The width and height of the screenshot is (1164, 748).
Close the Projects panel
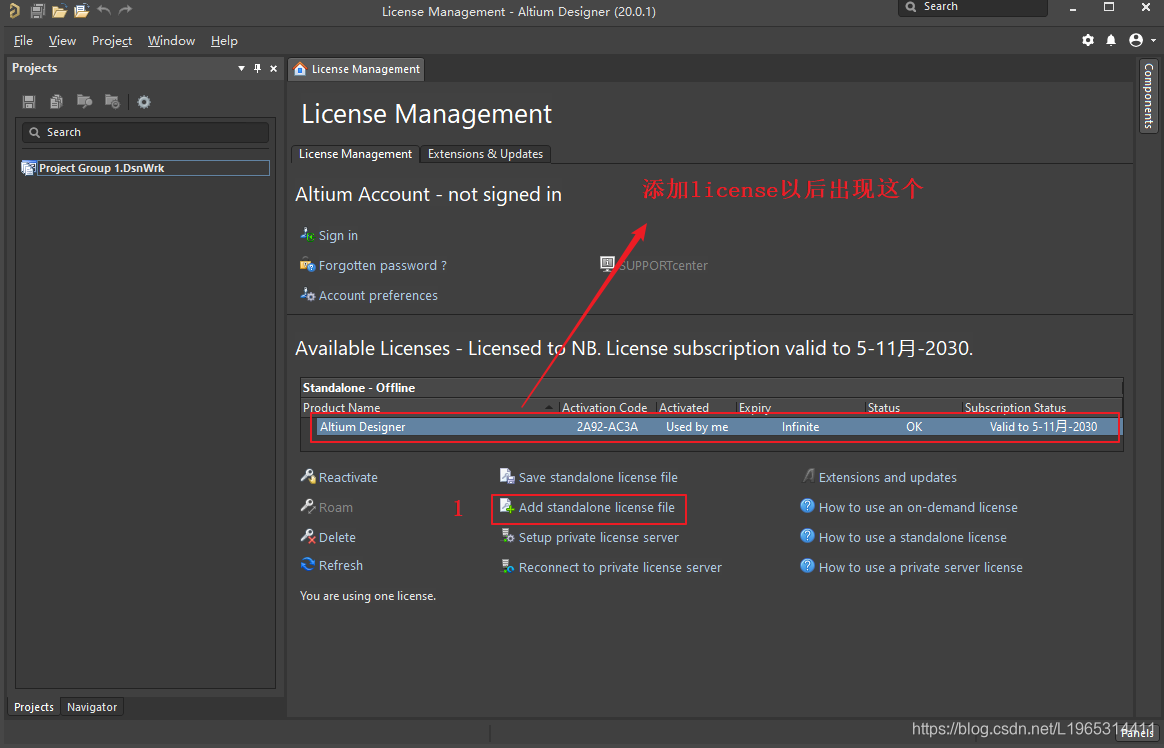click(x=273, y=68)
